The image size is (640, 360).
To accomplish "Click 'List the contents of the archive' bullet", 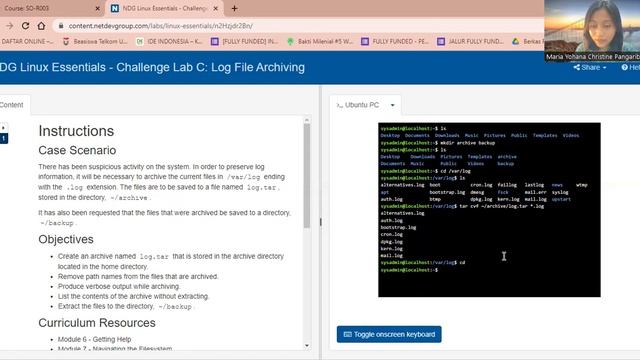I will click(133, 296).
